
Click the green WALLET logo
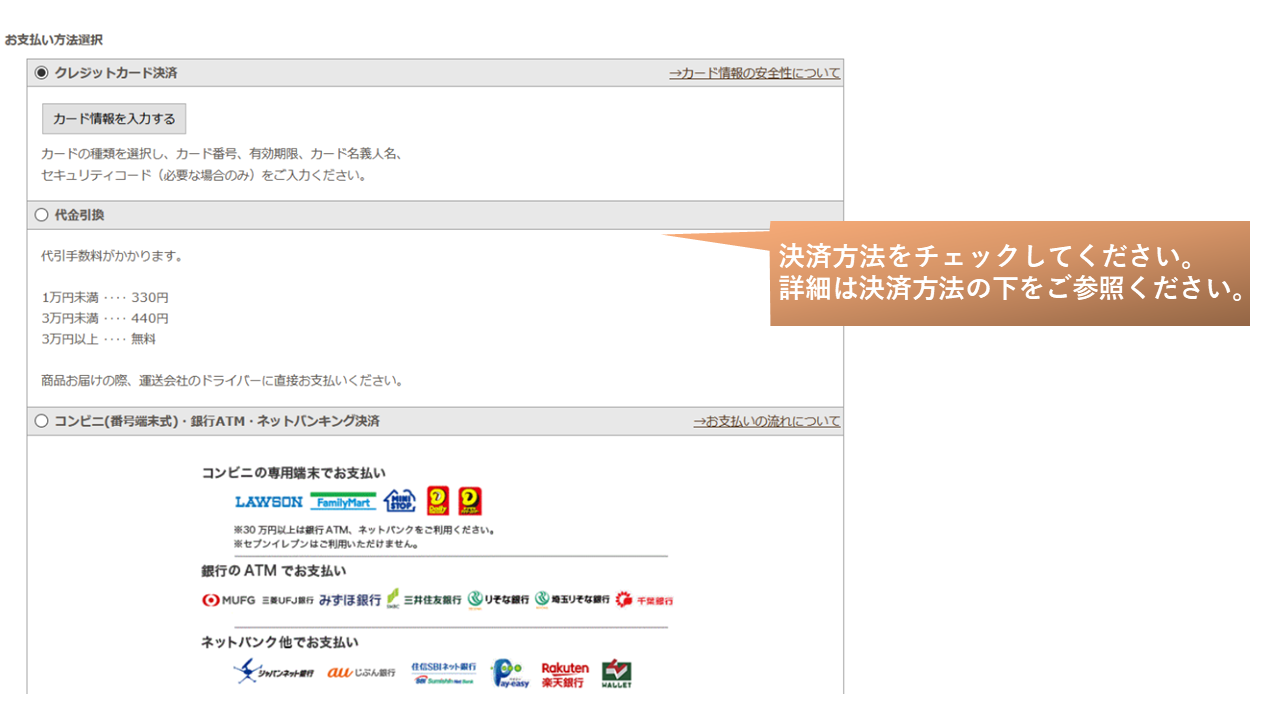[x=616, y=673]
